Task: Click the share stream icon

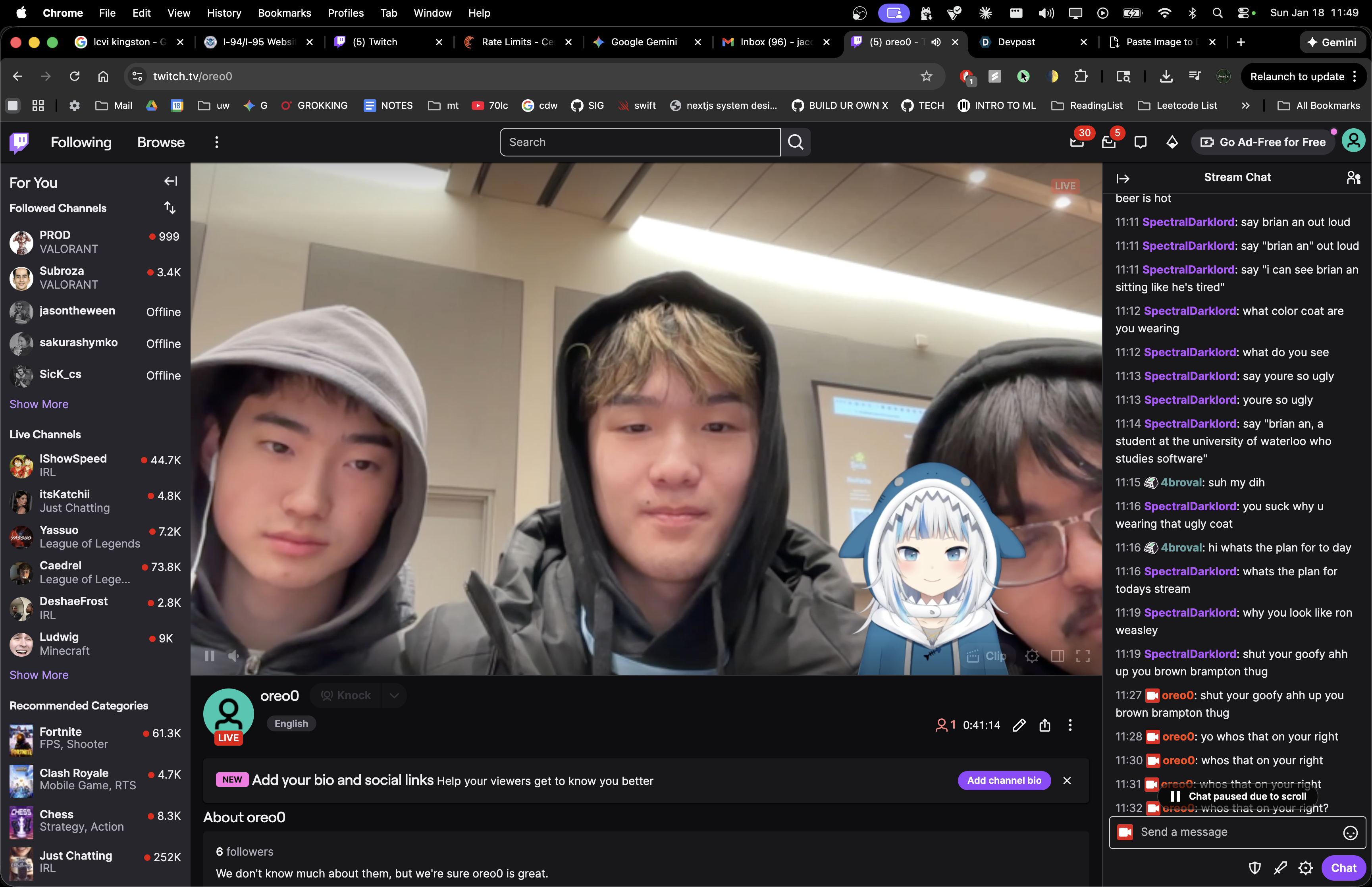Action: point(1044,725)
